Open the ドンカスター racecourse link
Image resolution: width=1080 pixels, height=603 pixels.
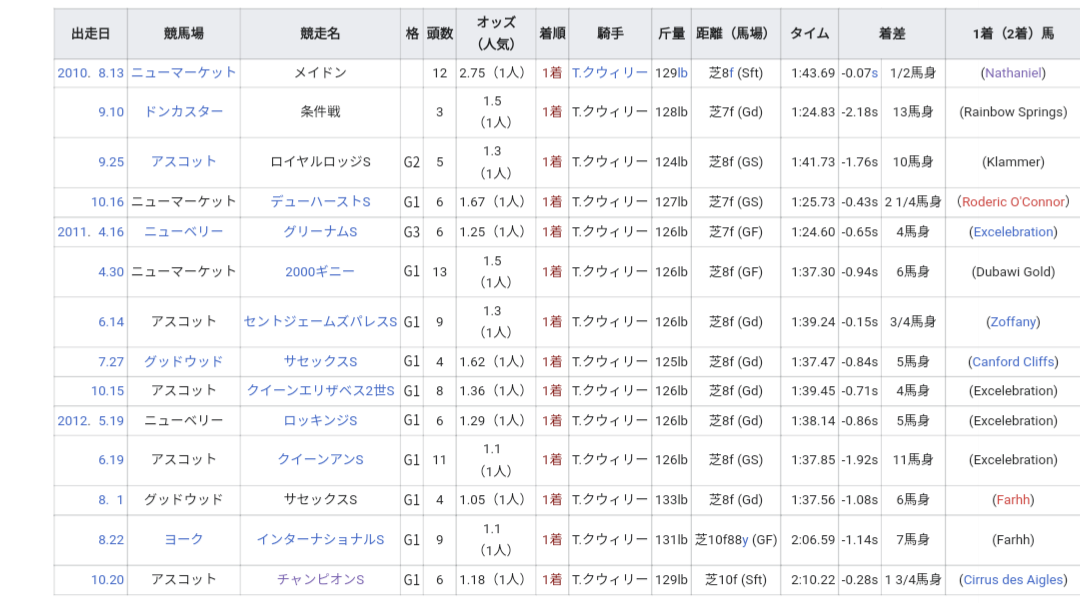coord(183,112)
